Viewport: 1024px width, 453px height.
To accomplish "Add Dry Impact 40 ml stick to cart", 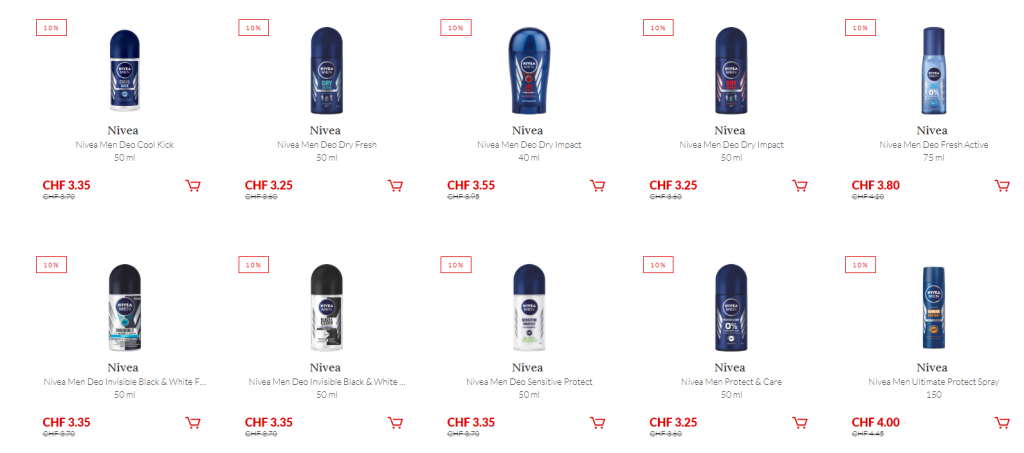I will pos(598,186).
